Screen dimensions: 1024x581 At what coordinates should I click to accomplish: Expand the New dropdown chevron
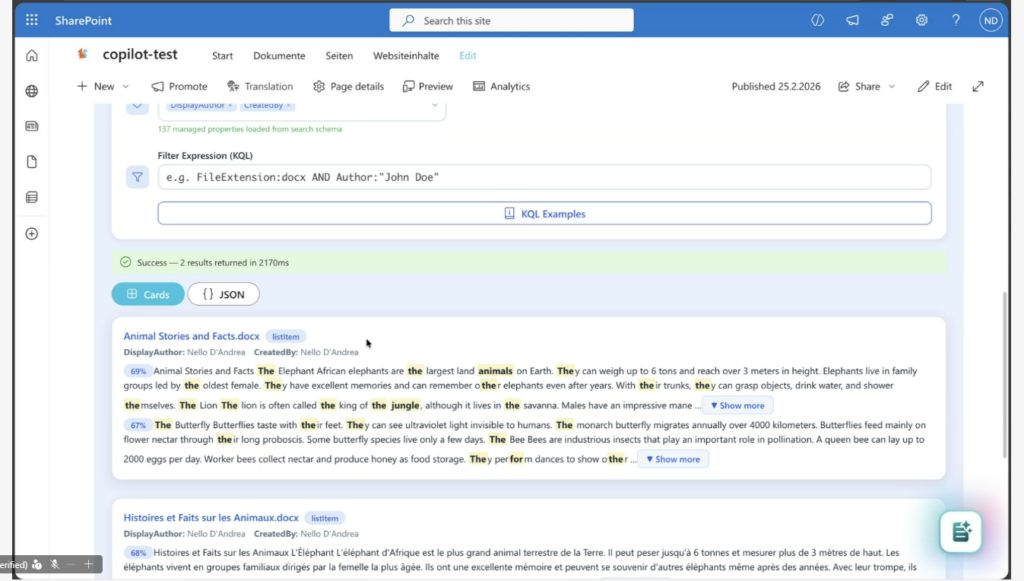[x=125, y=86]
